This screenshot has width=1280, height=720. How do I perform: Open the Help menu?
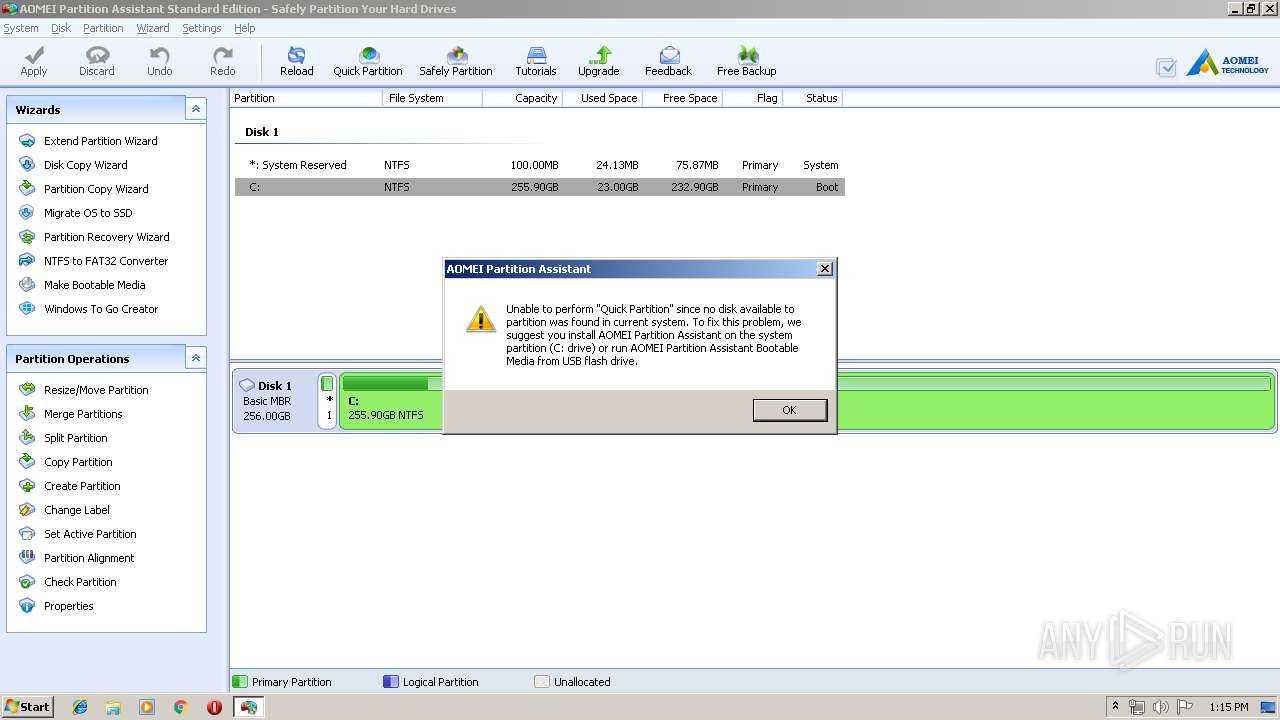point(245,28)
